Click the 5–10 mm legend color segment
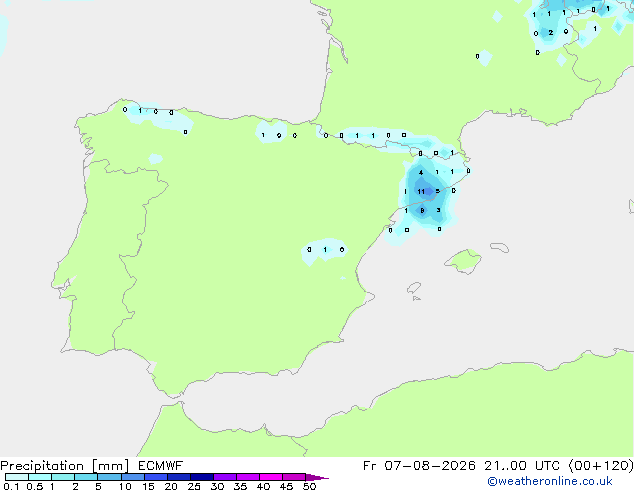 tap(109, 477)
